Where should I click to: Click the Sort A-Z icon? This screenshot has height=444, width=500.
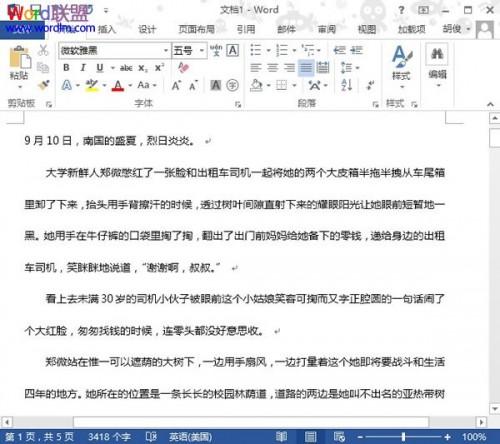click(x=347, y=85)
